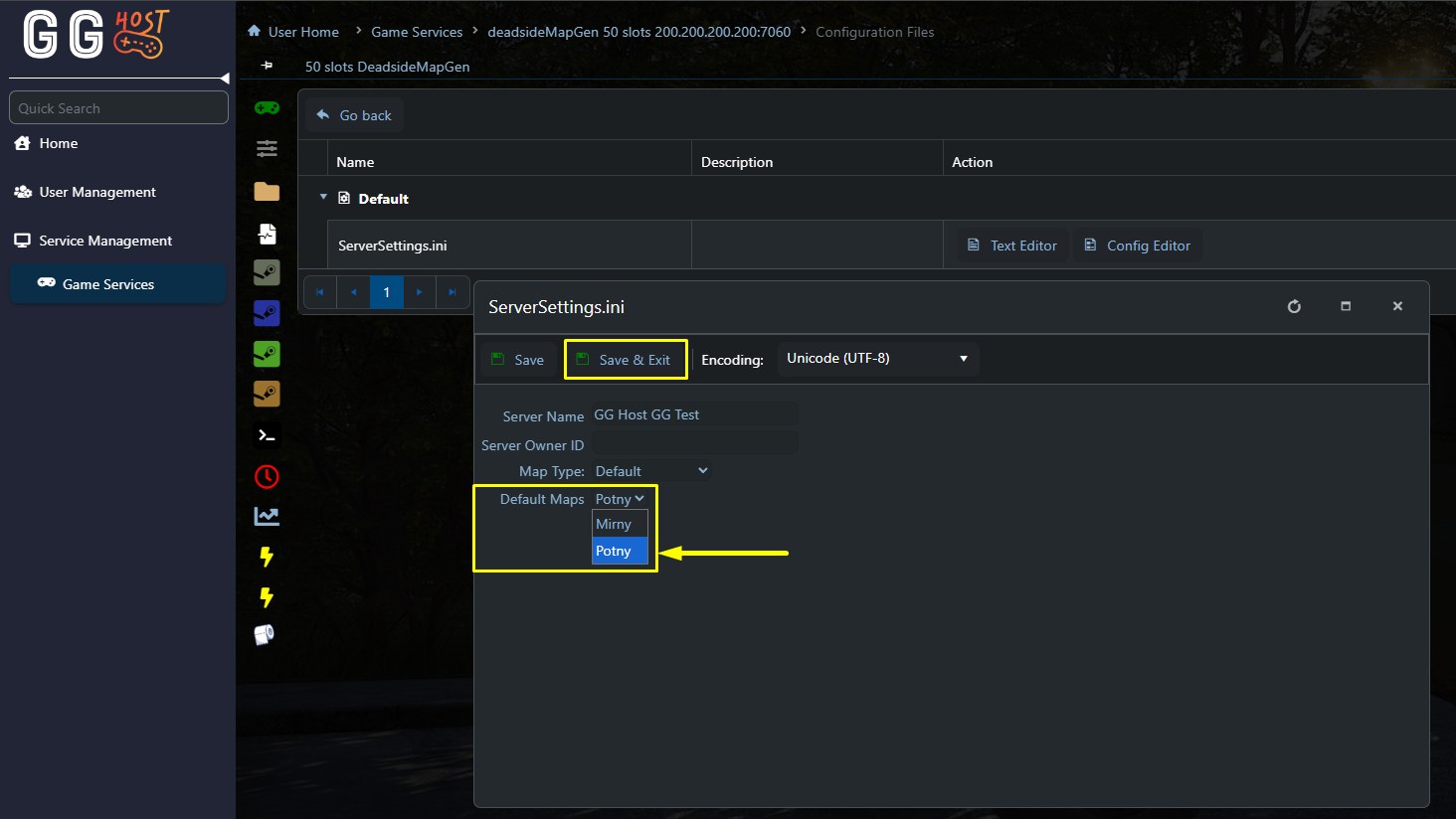Click the Server Name text field

click(x=694, y=415)
